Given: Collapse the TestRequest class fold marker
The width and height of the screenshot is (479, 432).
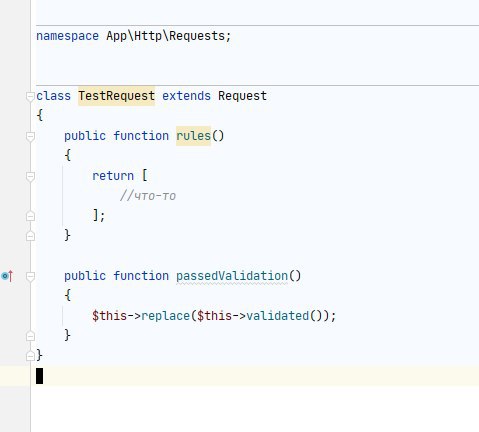Looking at the screenshot, I should pos(30,96).
